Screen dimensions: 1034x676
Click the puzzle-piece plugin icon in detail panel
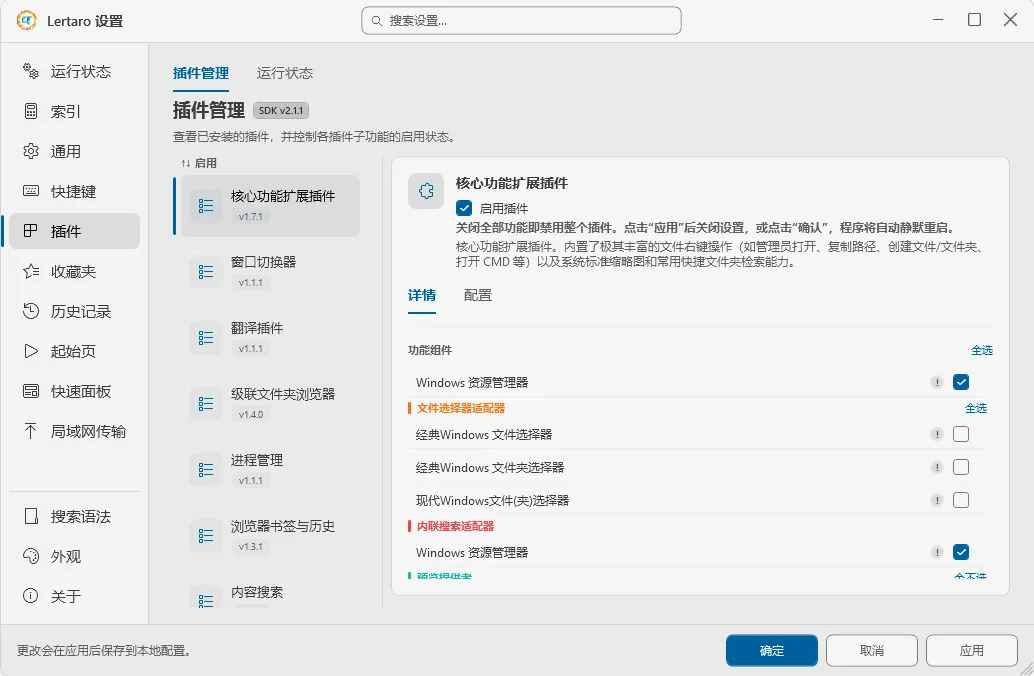426,191
